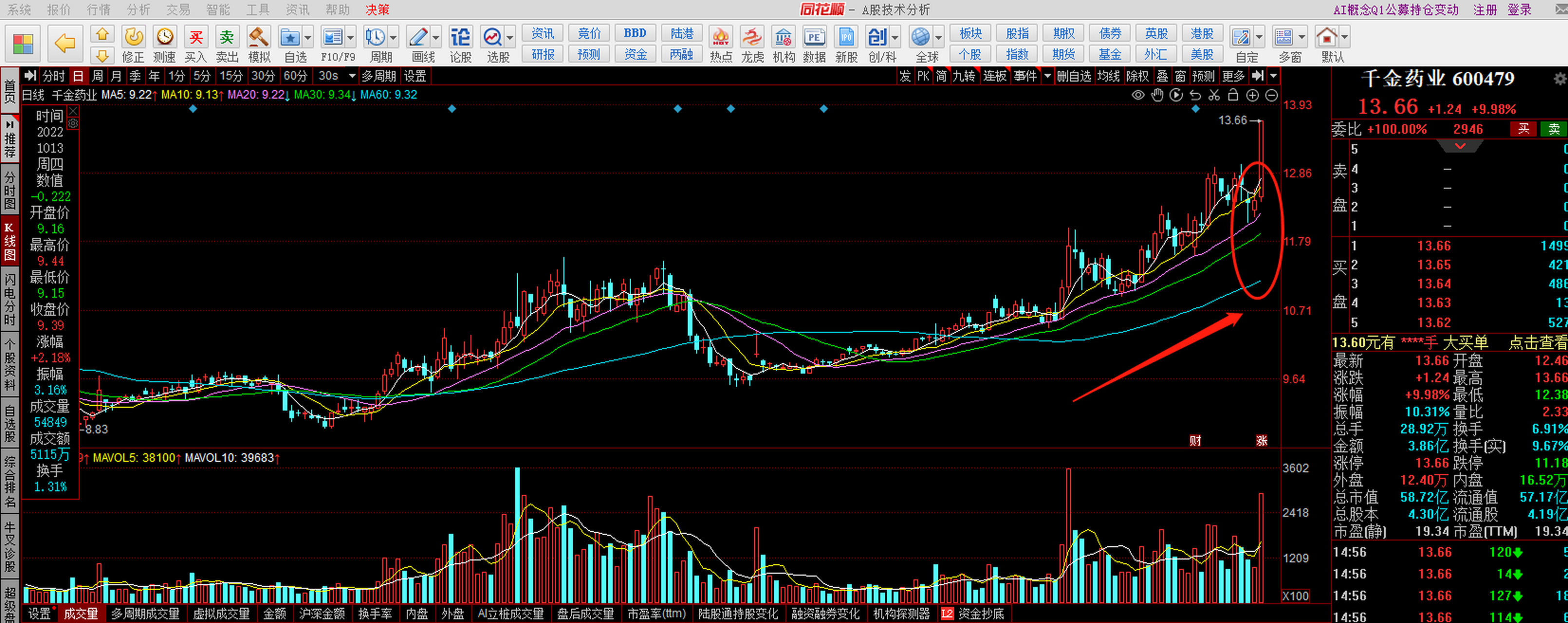
Task: Open the 分析 menu
Action: 139,10
